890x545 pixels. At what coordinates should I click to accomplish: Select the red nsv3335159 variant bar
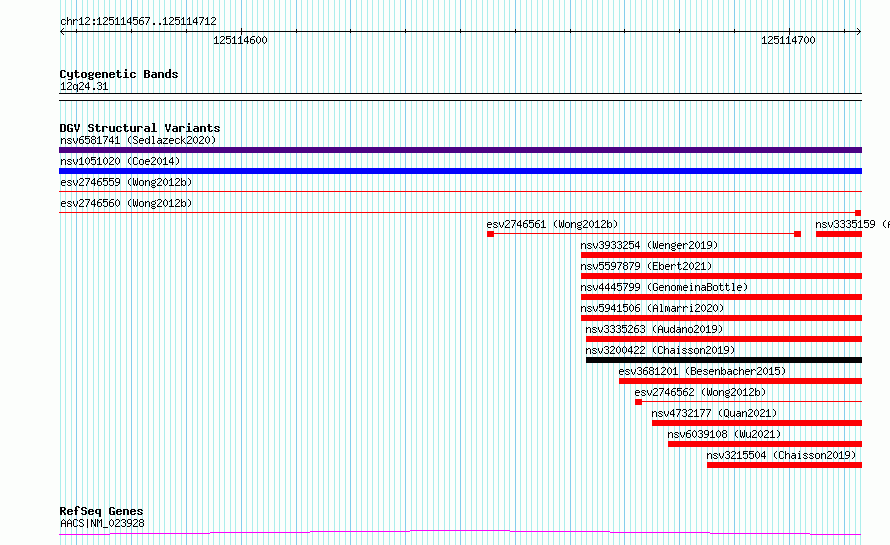(839, 234)
